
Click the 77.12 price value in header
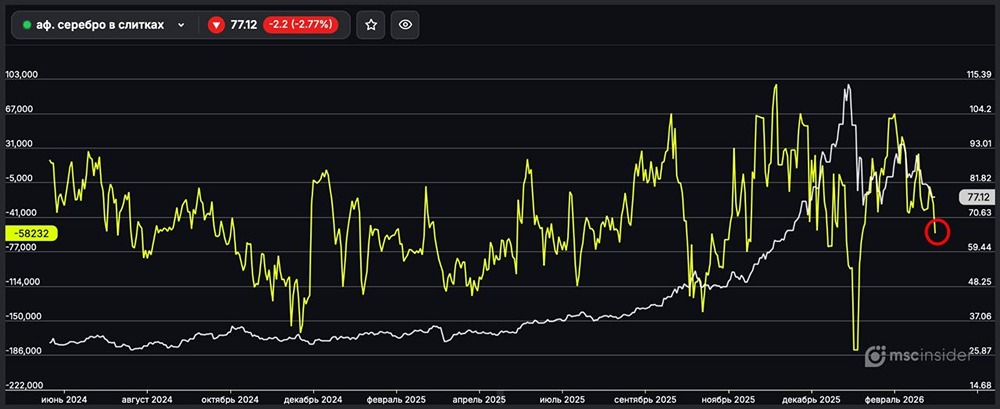pyautogui.click(x=244, y=25)
